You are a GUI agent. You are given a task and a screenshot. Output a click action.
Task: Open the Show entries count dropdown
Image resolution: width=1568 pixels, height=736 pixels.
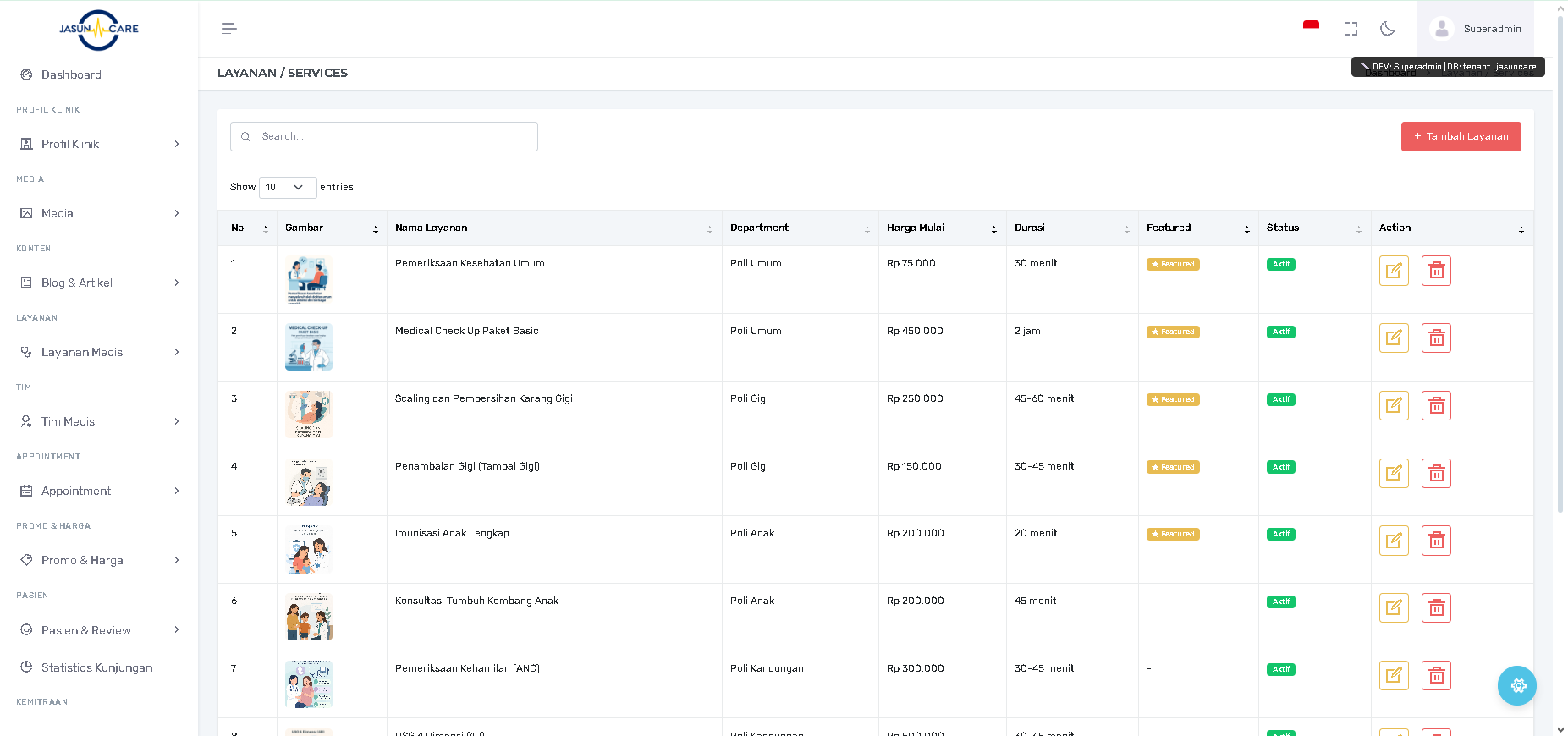pyautogui.click(x=287, y=187)
